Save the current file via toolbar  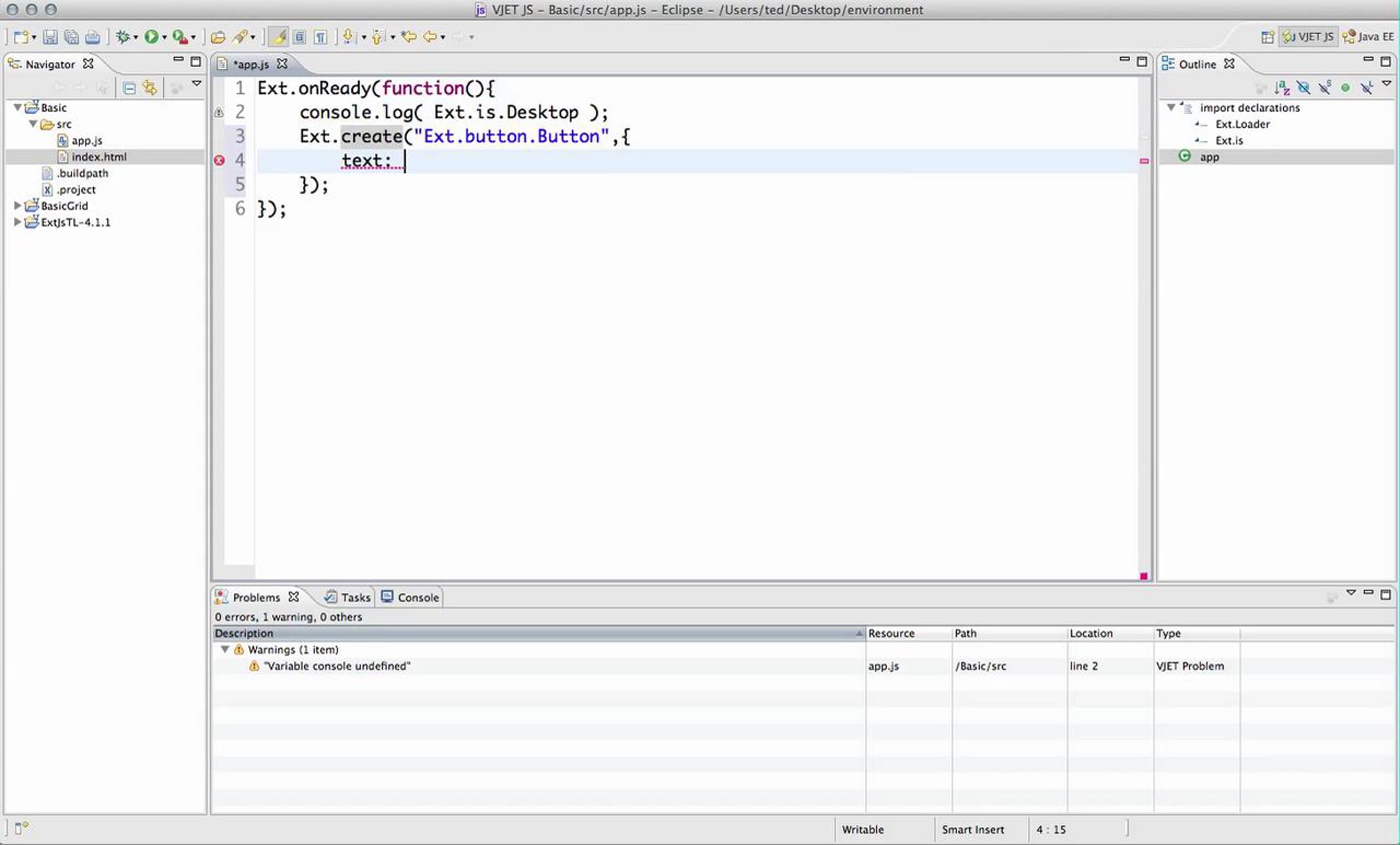(50, 37)
